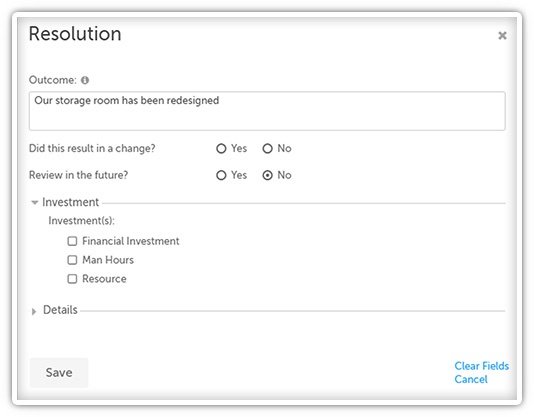
Task: Close the Resolution dialog with X
Action: 502,35
